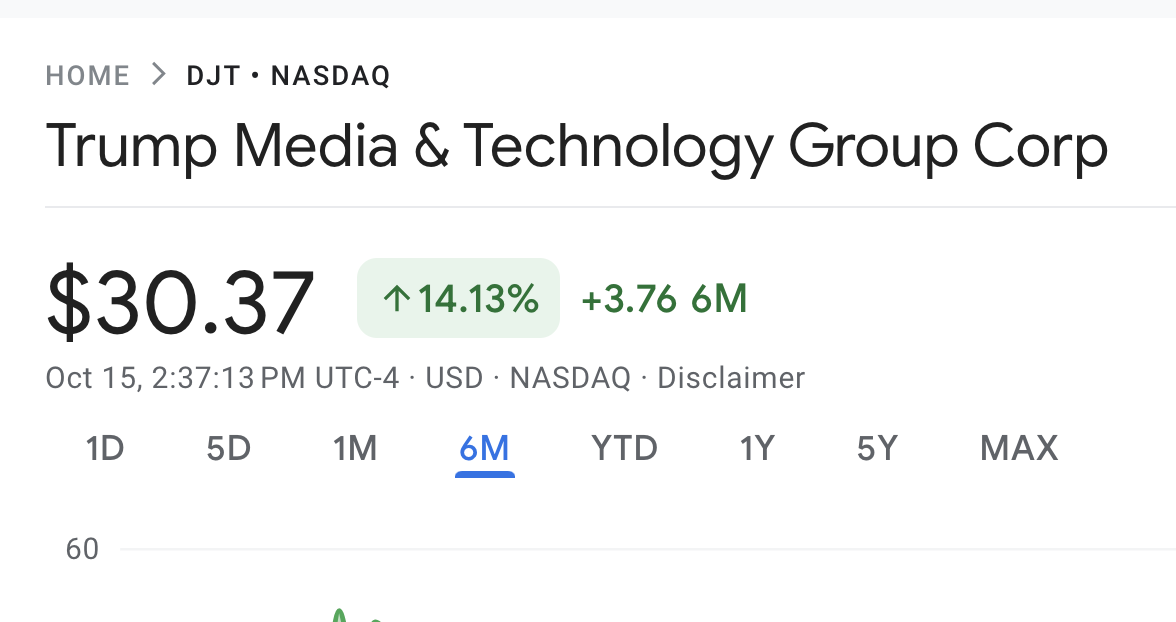Image resolution: width=1176 pixels, height=622 pixels.
Task: Show the 1M chart range
Action: pos(355,449)
